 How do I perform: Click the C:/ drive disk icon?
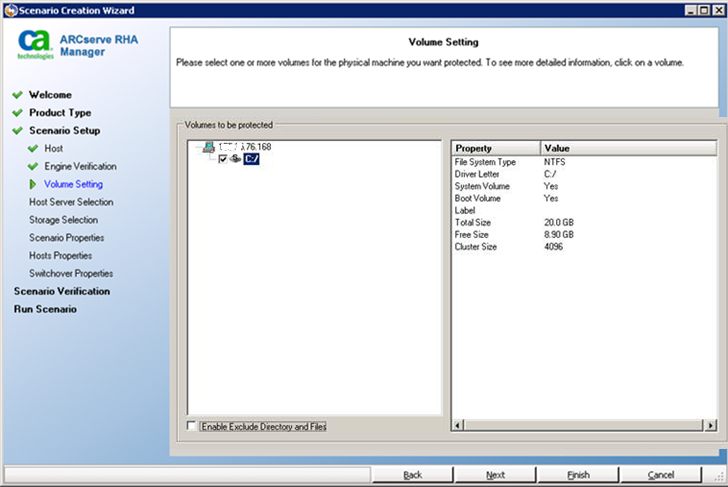pos(235,159)
